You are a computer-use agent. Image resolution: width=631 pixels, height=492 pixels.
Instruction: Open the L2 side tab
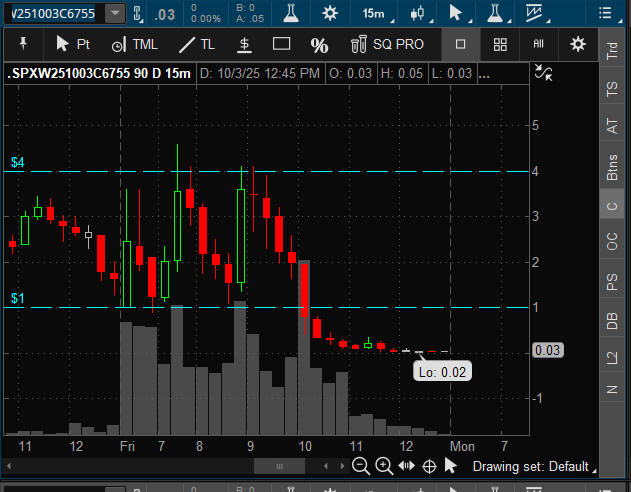pyautogui.click(x=612, y=357)
